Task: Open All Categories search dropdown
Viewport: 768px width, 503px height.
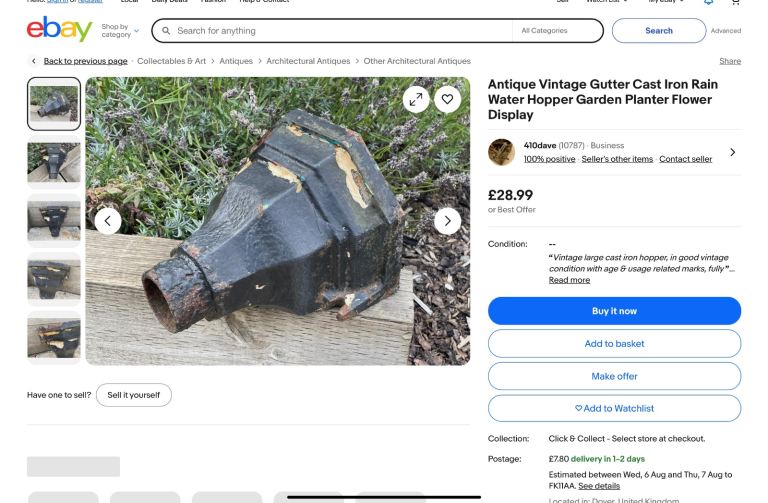Action: (x=555, y=31)
